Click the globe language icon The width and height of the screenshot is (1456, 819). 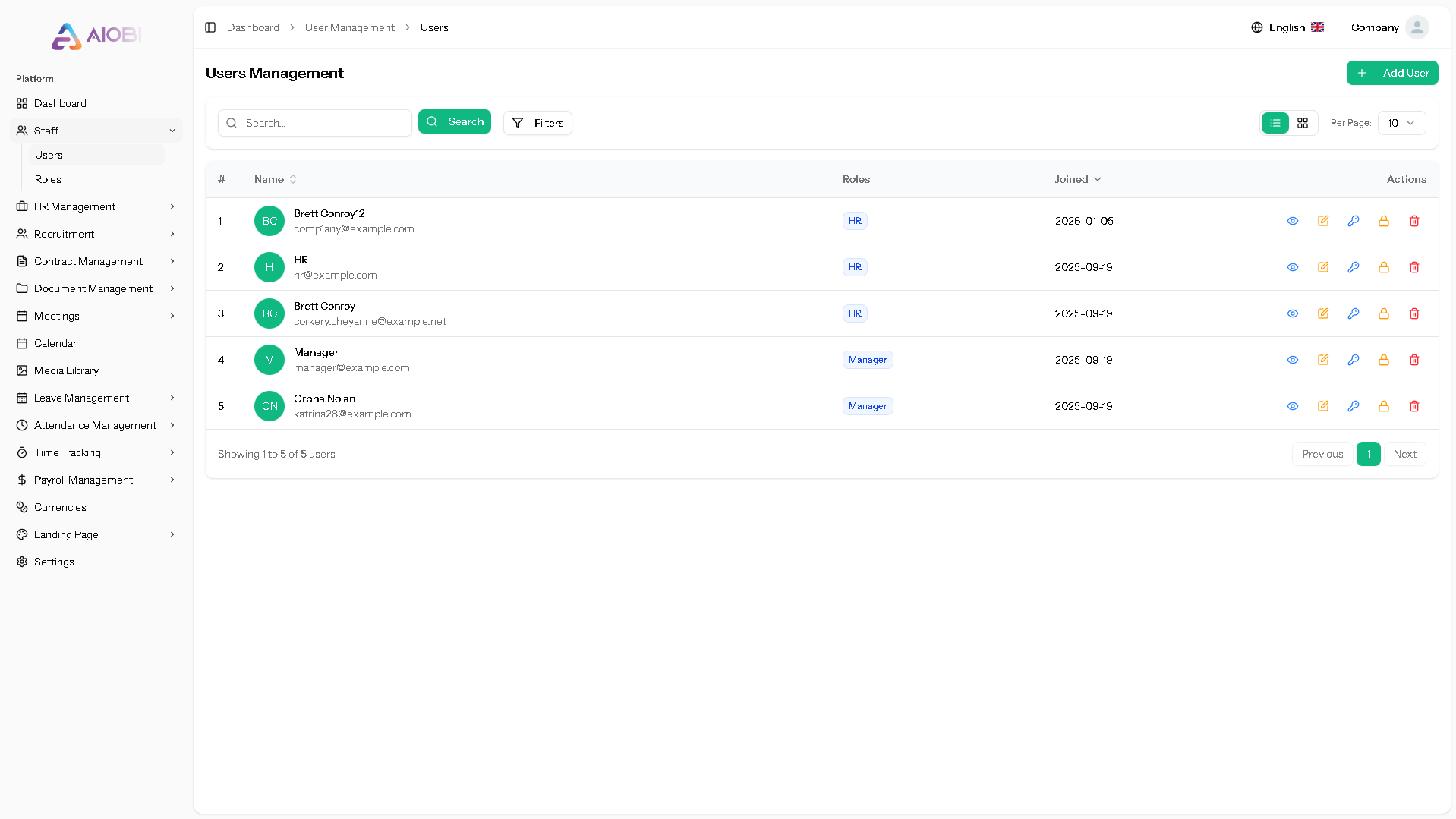(1256, 27)
